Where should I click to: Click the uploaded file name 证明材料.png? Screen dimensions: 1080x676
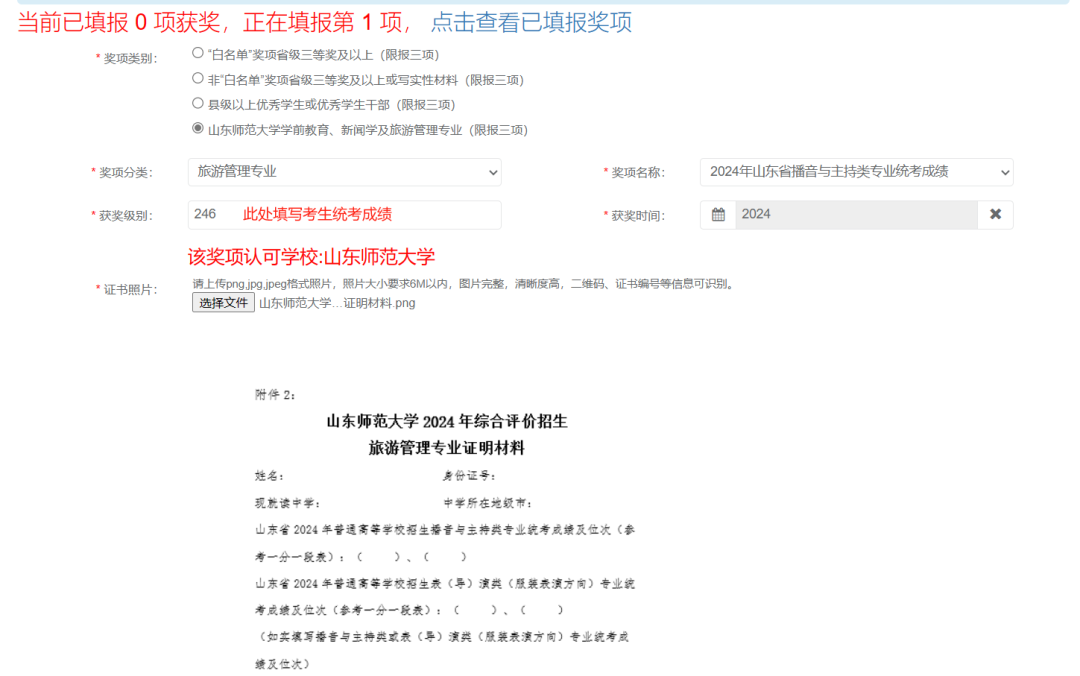pos(337,303)
